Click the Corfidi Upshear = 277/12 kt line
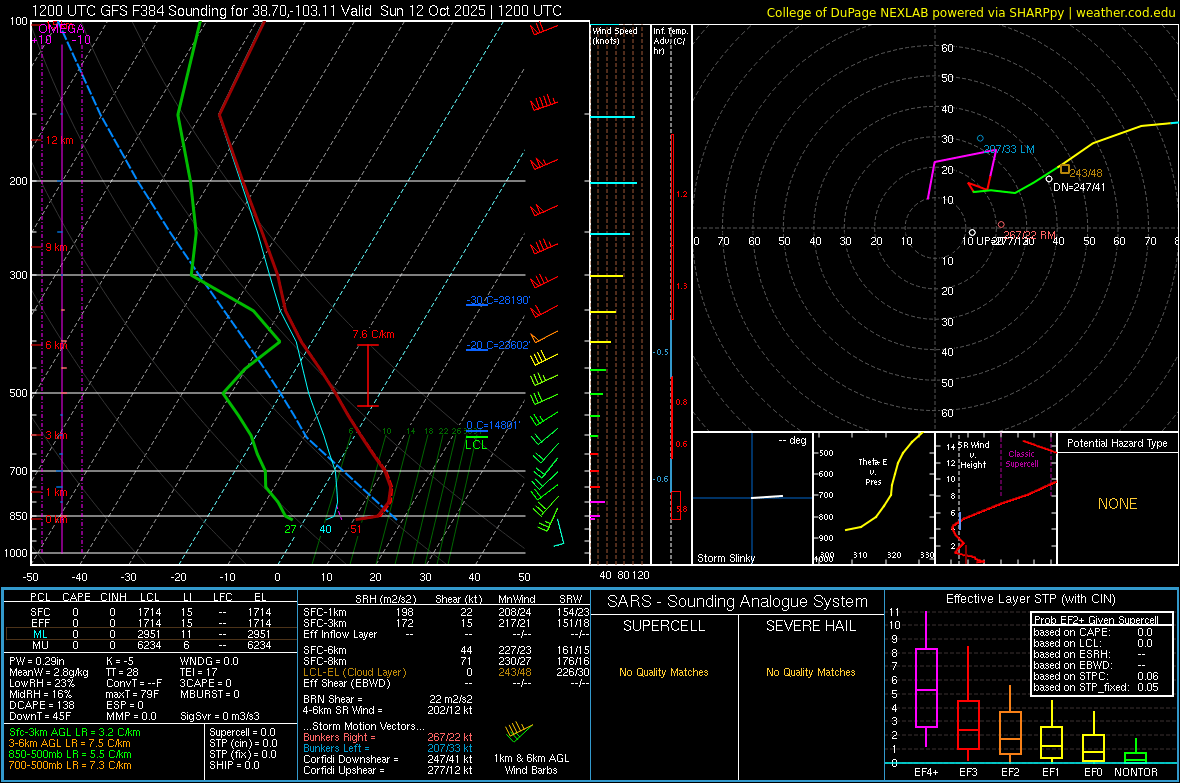This screenshot has height=783, width=1180. point(388,770)
